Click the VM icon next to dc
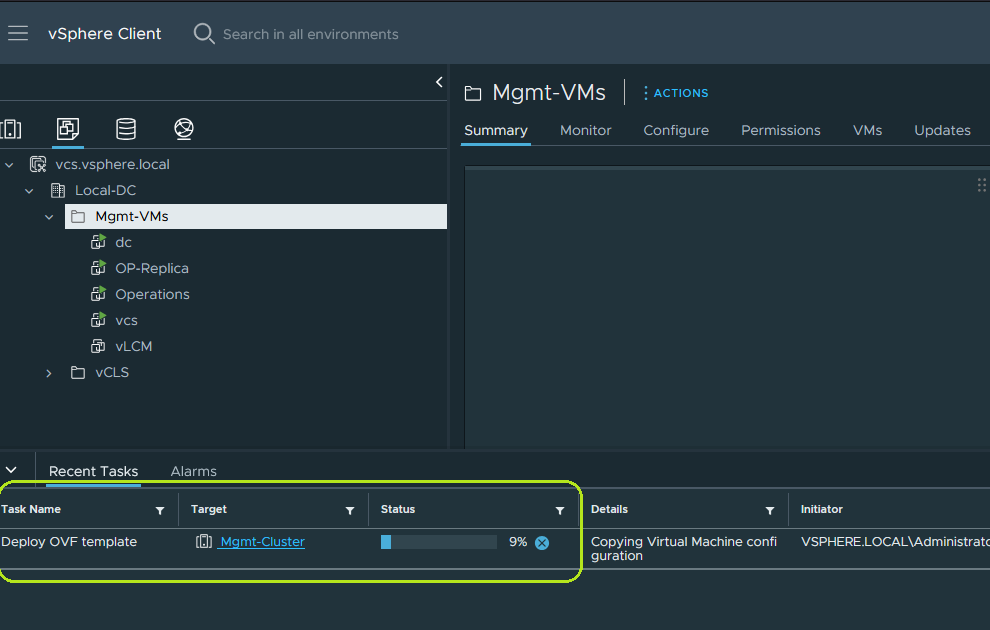The height and width of the screenshot is (630, 990). tap(98, 242)
